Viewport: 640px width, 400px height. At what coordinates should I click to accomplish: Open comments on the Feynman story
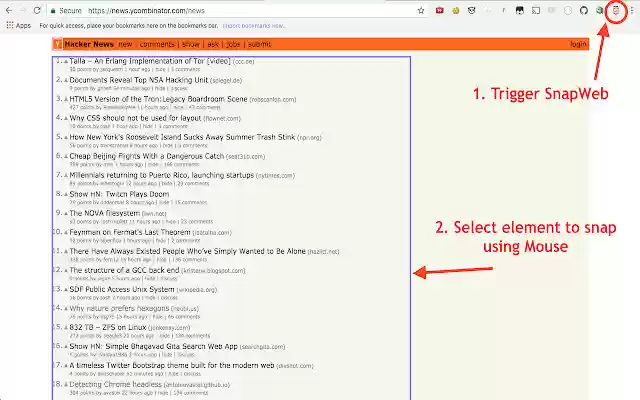[x=185, y=241]
